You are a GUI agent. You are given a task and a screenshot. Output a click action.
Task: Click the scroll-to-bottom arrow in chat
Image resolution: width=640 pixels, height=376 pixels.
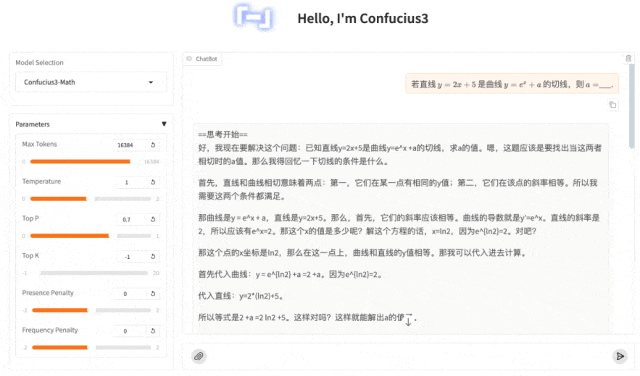(x=408, y=320)
